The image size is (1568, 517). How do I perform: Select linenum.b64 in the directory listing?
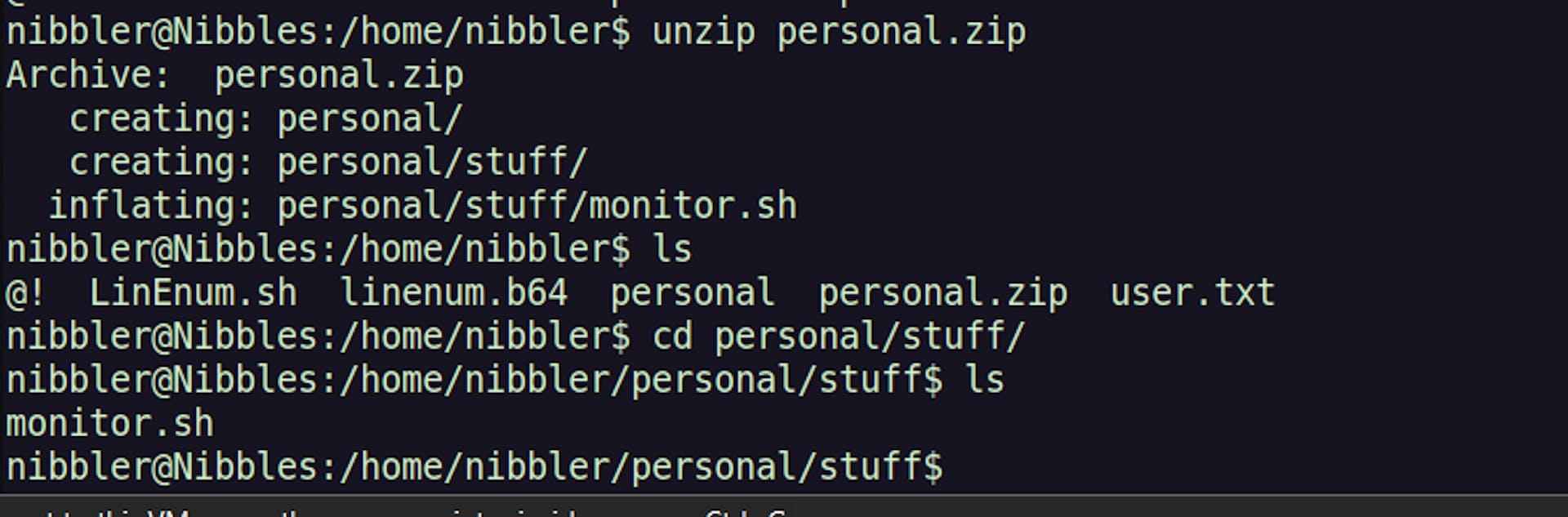tap(453, 293)
